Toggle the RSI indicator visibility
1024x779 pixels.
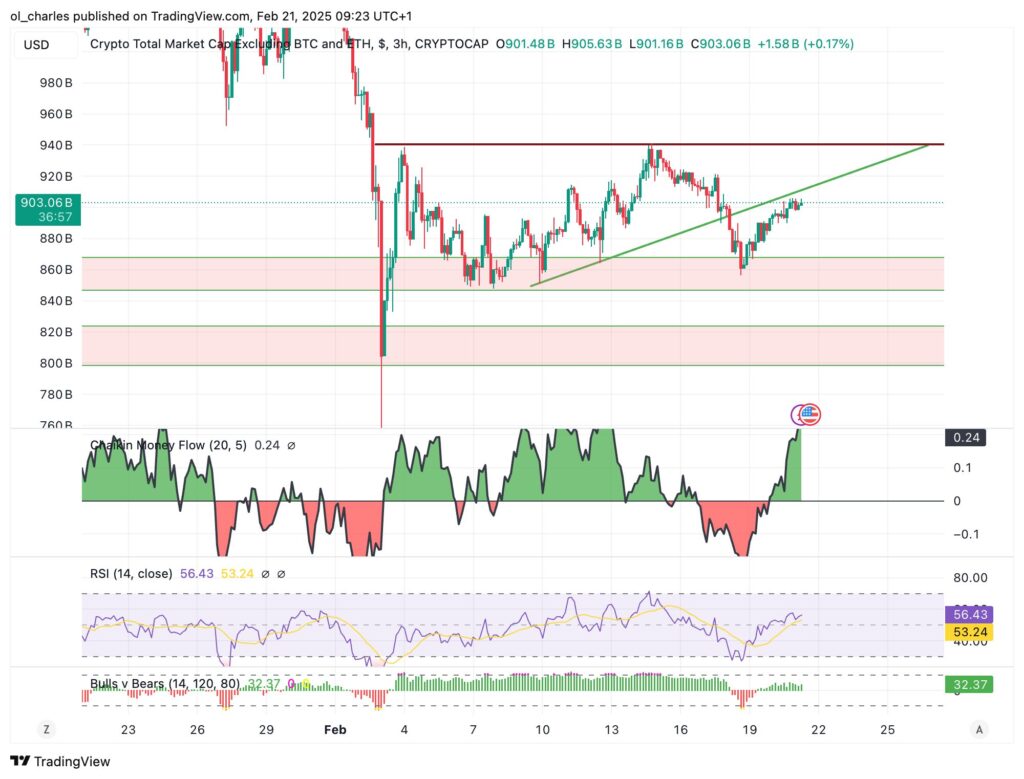[x=266, y=573]
